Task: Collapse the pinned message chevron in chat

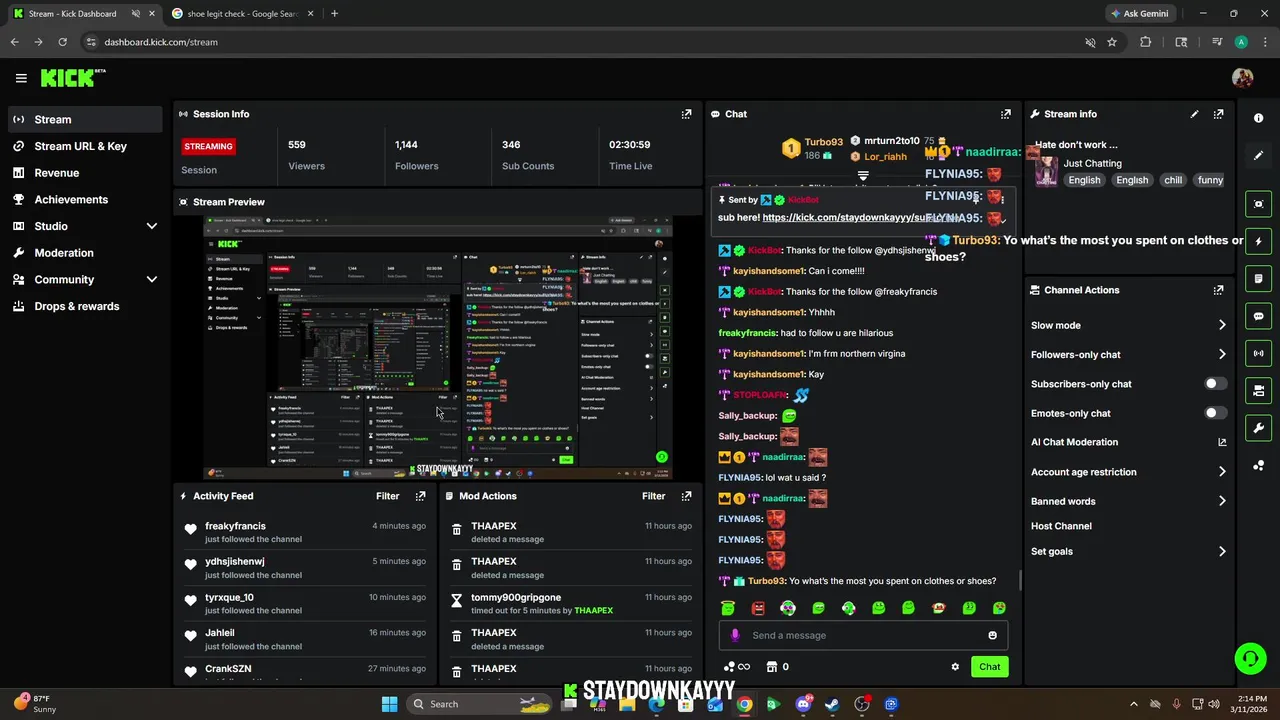Action: pos(1003,220)
